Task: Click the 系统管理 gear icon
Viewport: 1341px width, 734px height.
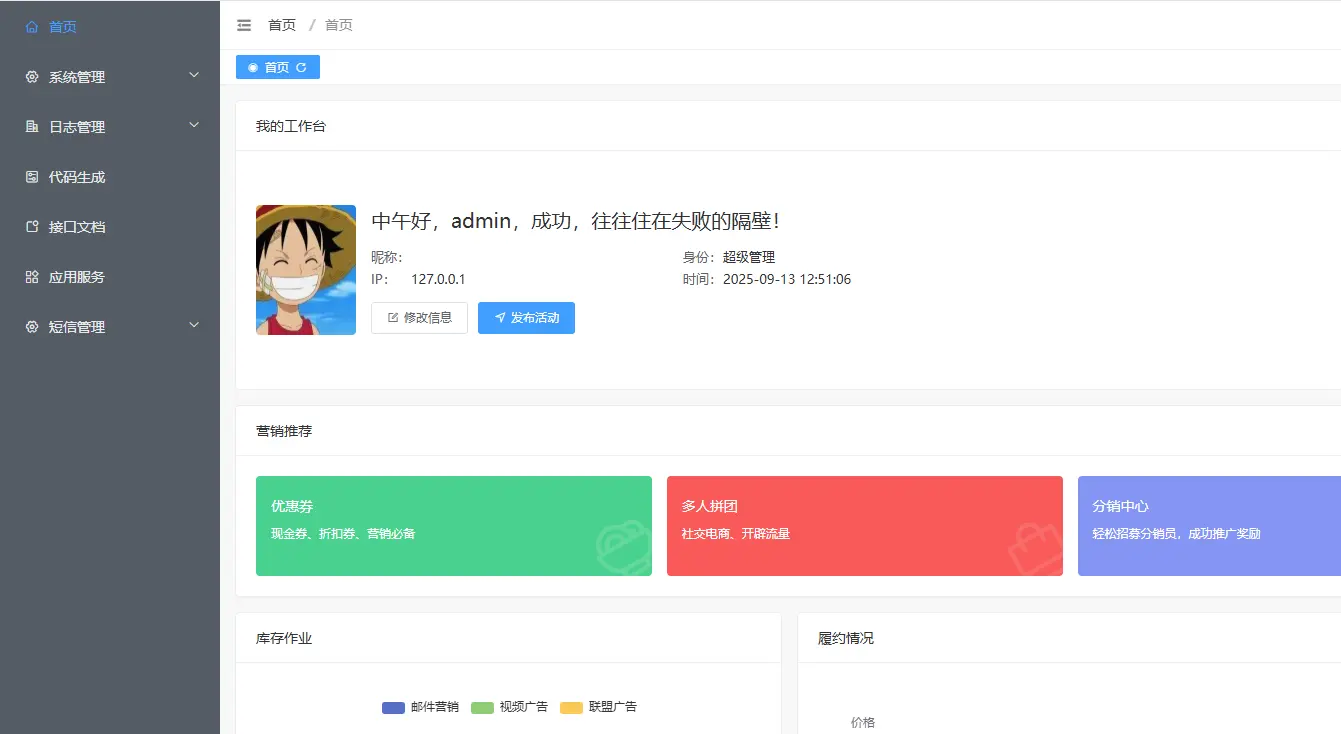Action: click(32, 77)
